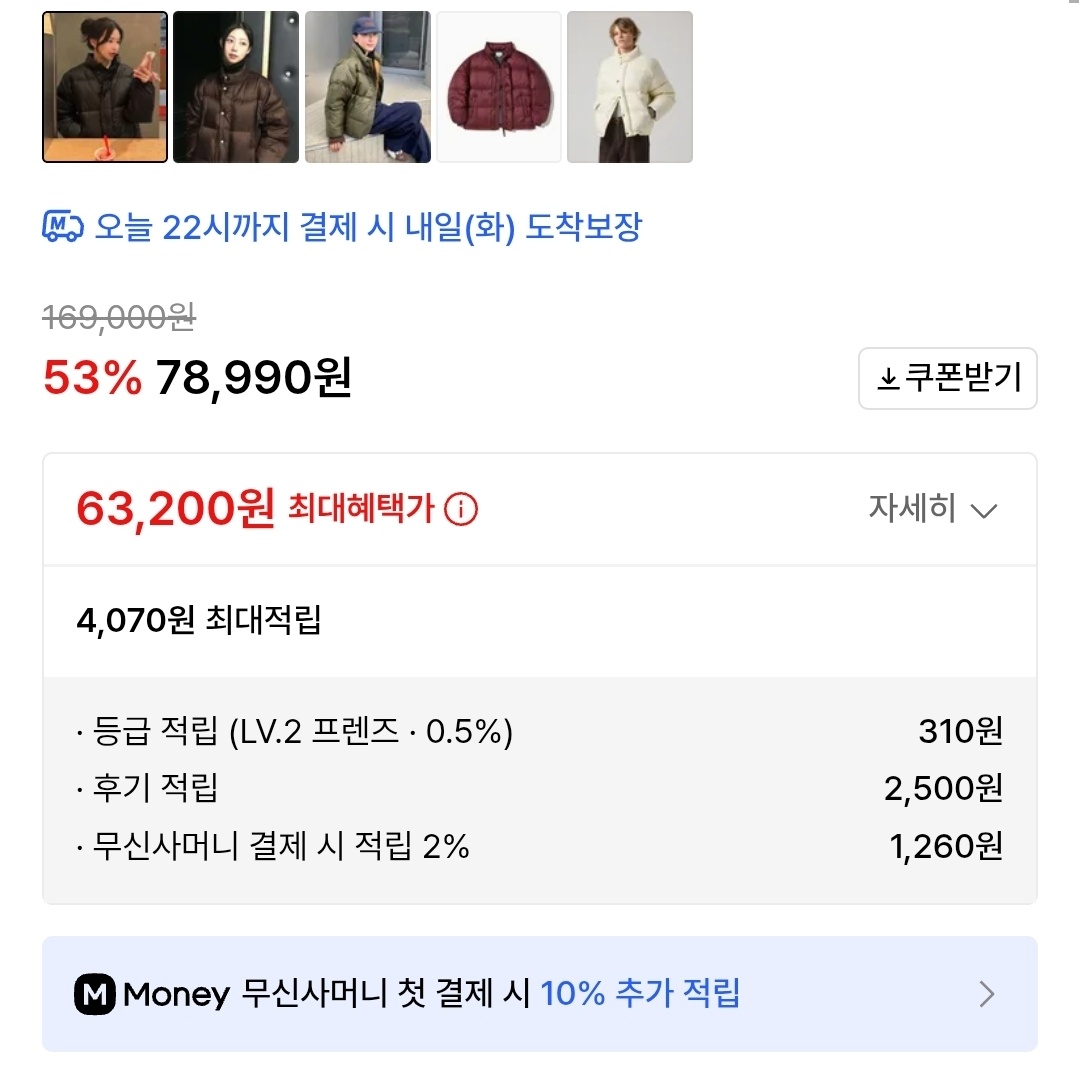Click the 78,990원 sale price
Viewport: 1079px width, 1081px height.
(x=254, y=378)
